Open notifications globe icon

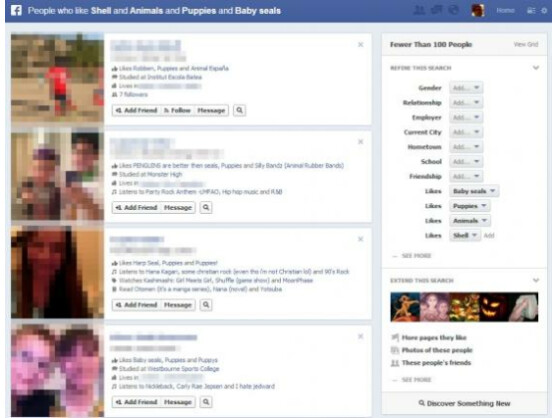pyautogui.click(x=454, y=10)
